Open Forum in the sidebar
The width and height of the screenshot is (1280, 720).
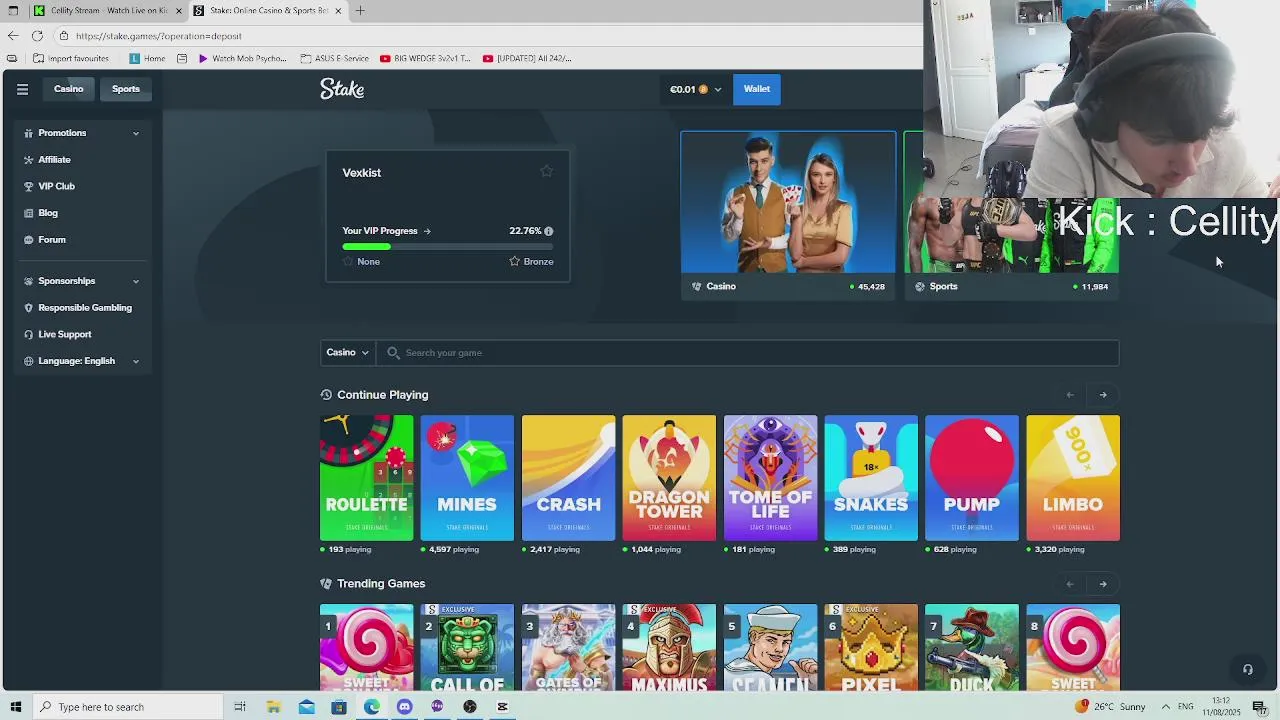[52, 240]
